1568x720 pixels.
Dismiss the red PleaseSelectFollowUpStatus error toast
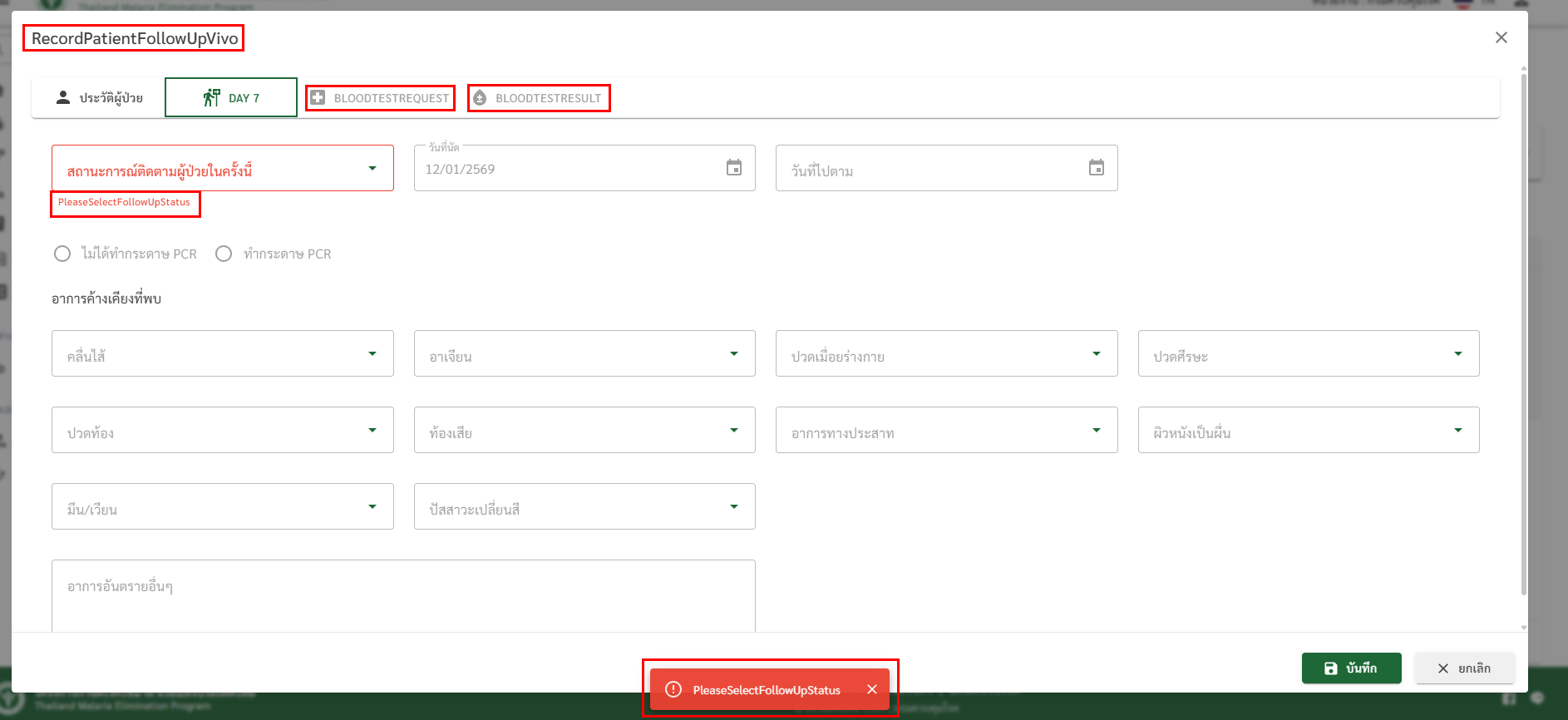(871, 689)
